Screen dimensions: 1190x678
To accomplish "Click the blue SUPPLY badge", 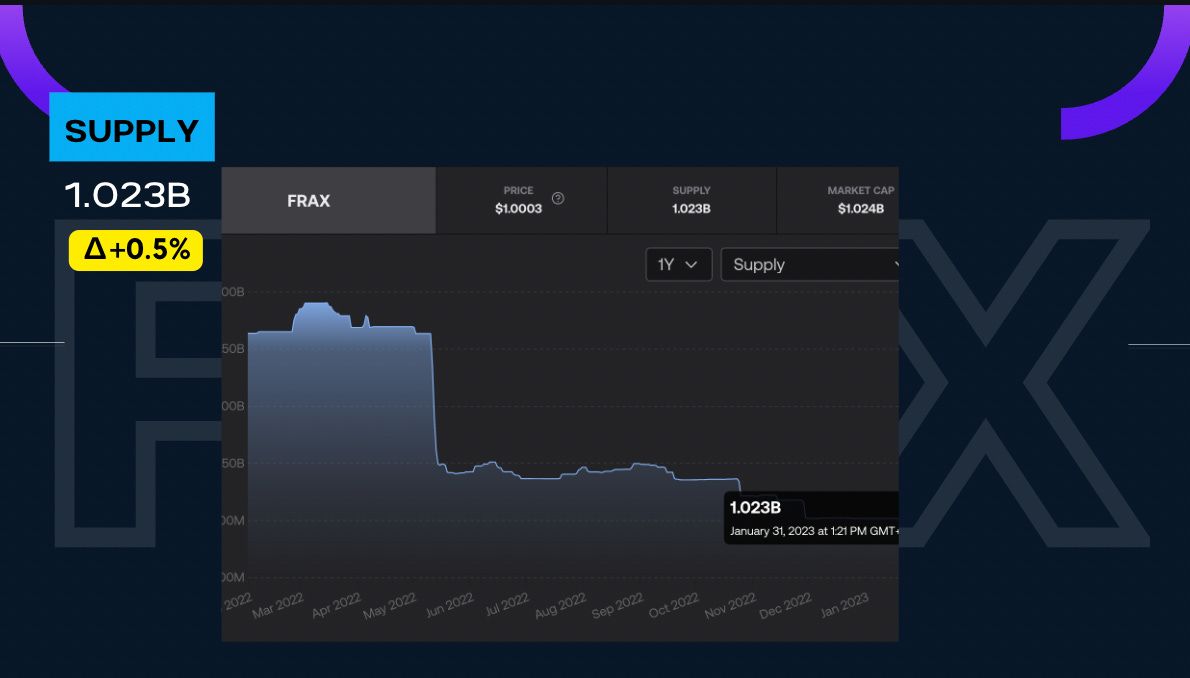I will pos(132,128).
